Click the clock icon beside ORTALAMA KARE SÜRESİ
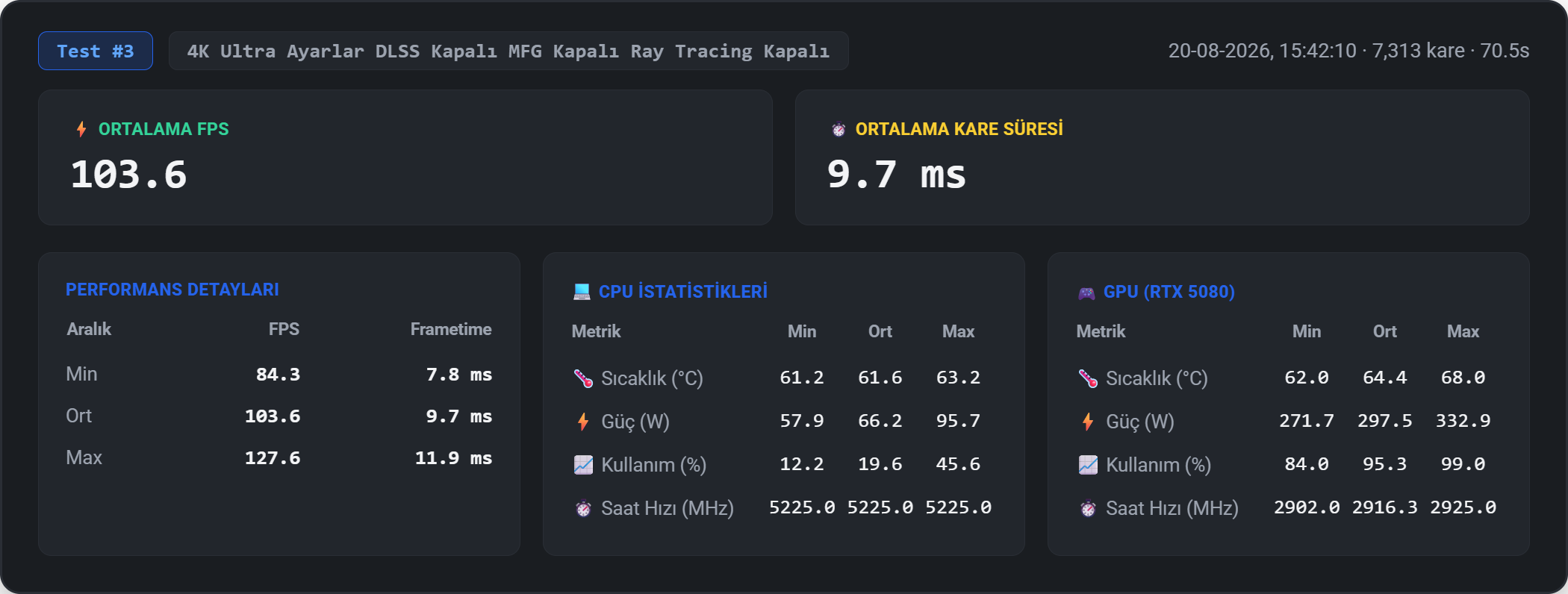 pyautogui.click(x=839, y=130)
